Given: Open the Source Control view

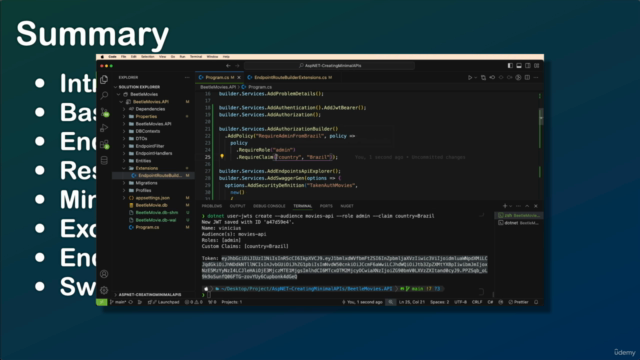Looking at the screenshot, I should [104, 112].
